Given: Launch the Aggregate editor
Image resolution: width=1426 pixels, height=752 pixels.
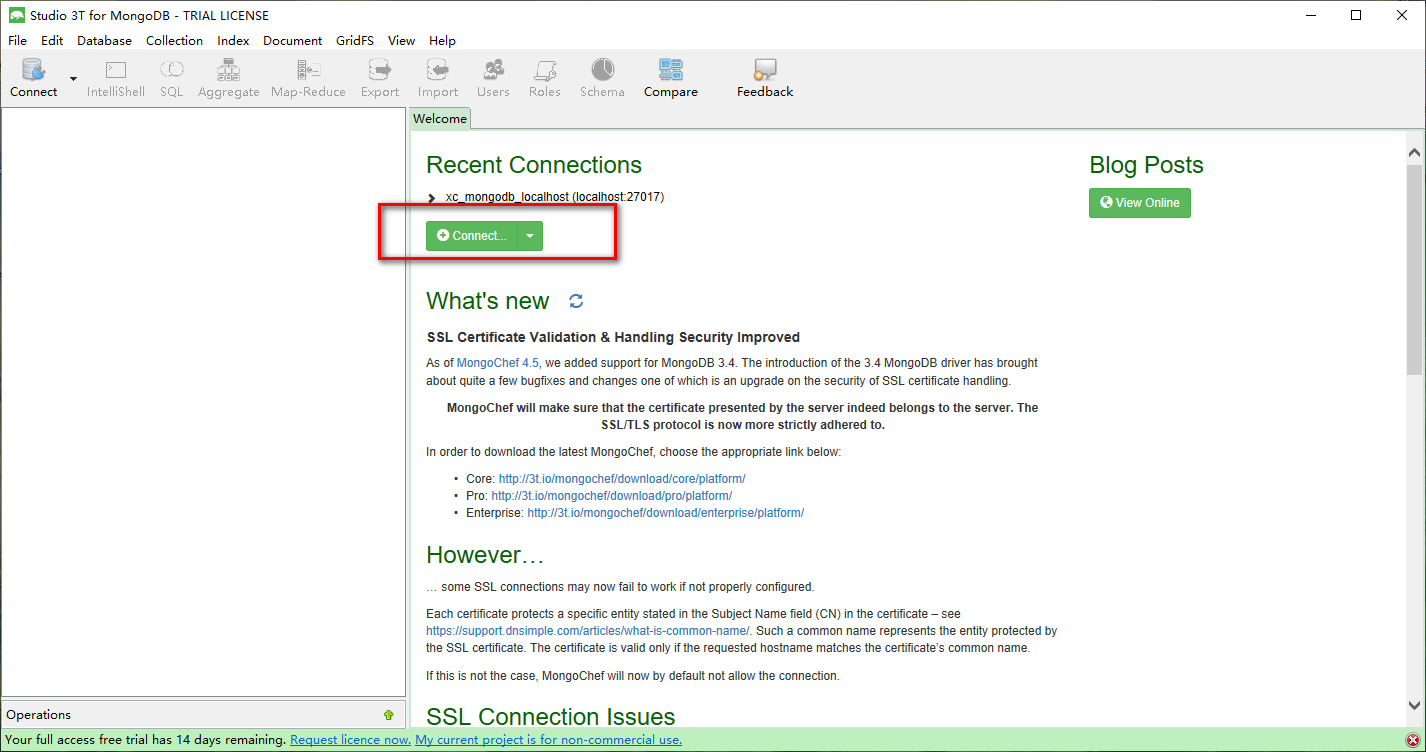Looking at the screenshot, I should point(229,78).
